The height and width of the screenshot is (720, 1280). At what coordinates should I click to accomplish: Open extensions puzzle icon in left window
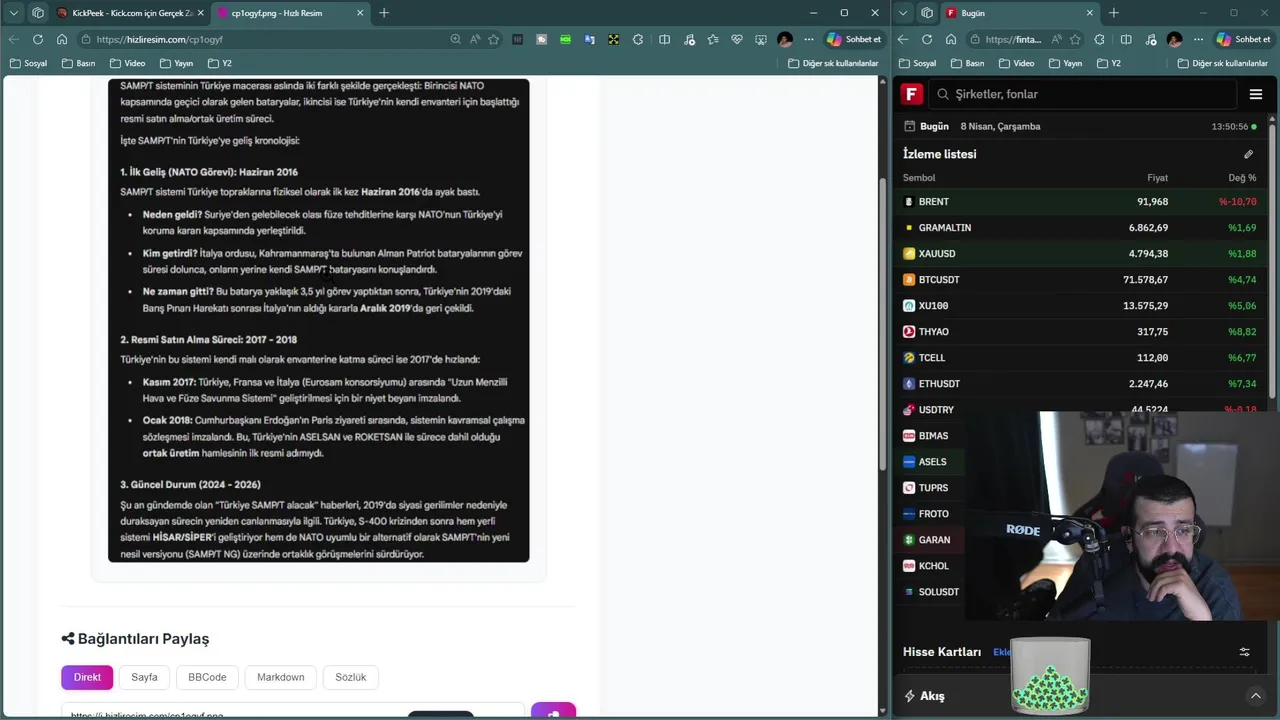[x=638, y=39]
